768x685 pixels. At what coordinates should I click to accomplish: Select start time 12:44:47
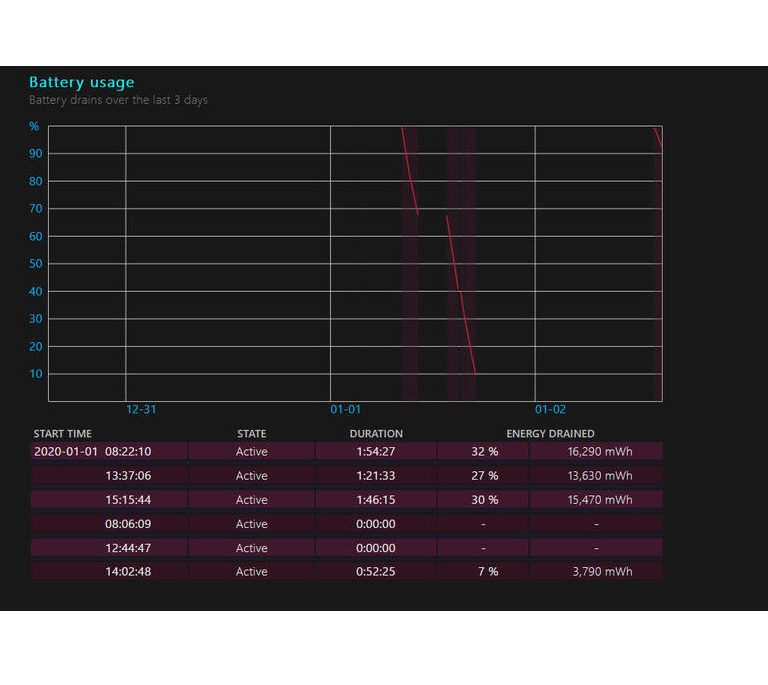pos(128,548)
